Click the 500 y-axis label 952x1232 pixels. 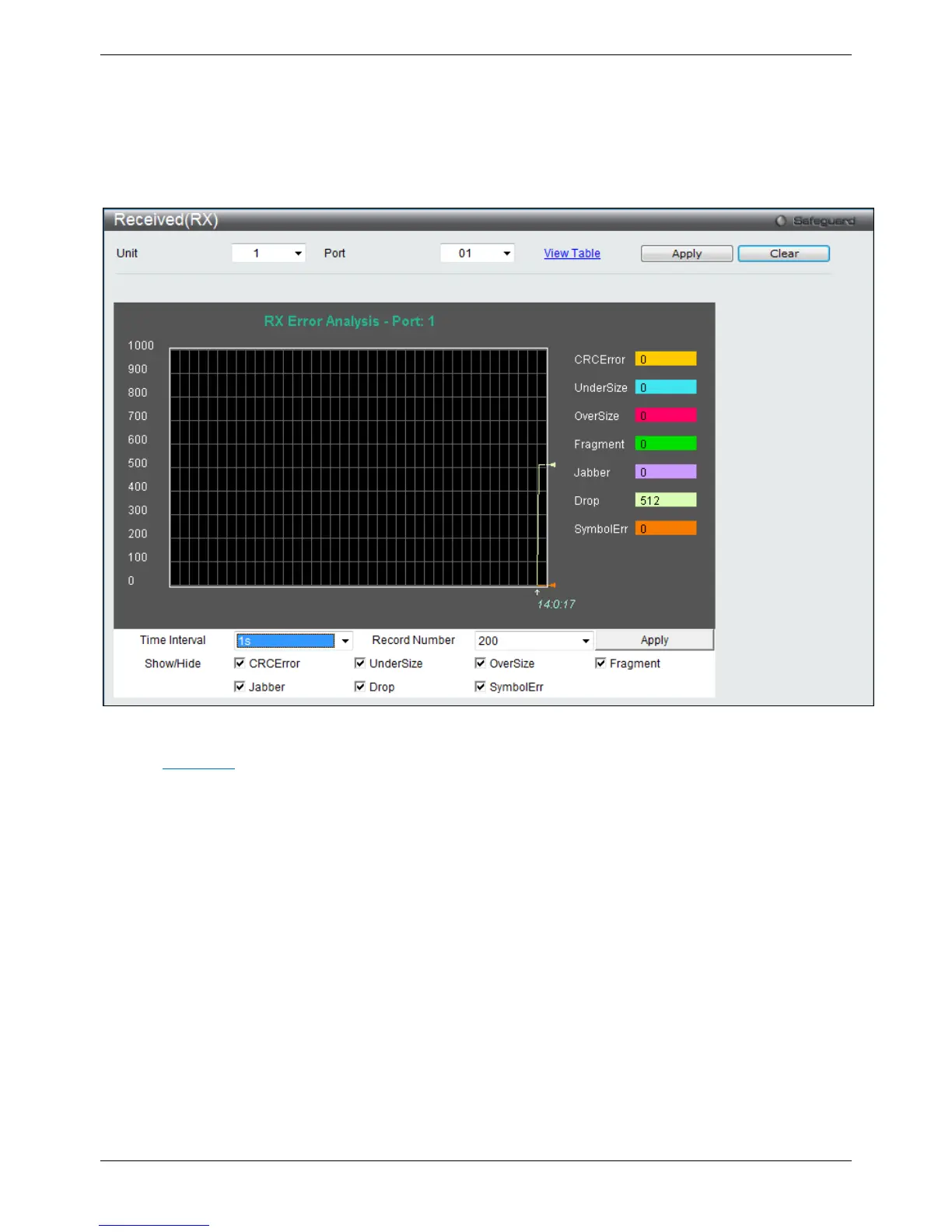138,463
